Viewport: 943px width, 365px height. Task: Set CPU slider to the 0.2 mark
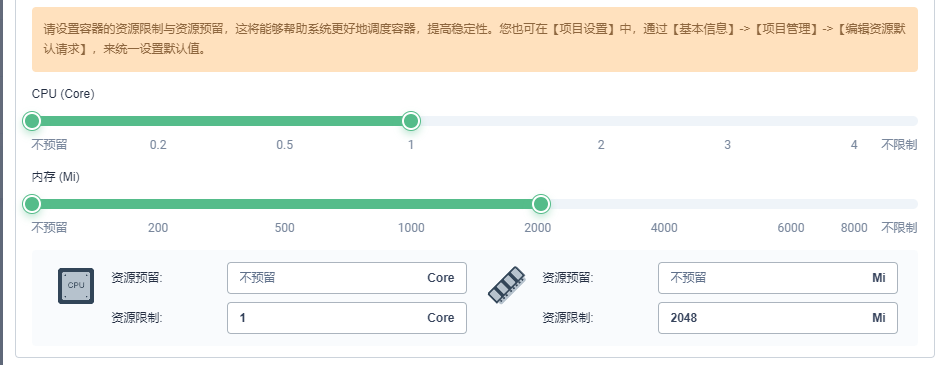point(158,121)
